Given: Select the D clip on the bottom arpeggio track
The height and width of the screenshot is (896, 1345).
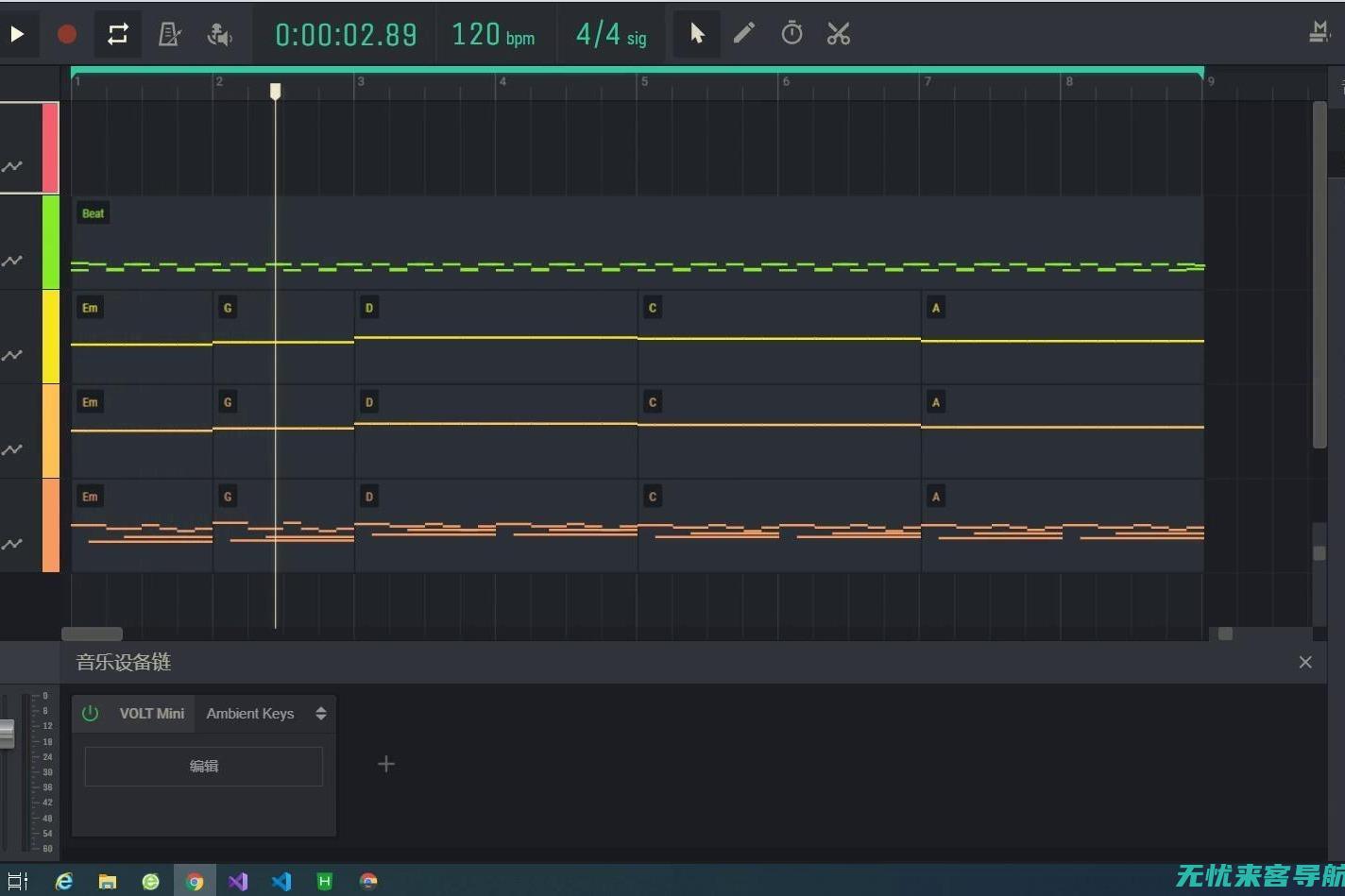Looking at the screenshot, I should tap(496, 526).
